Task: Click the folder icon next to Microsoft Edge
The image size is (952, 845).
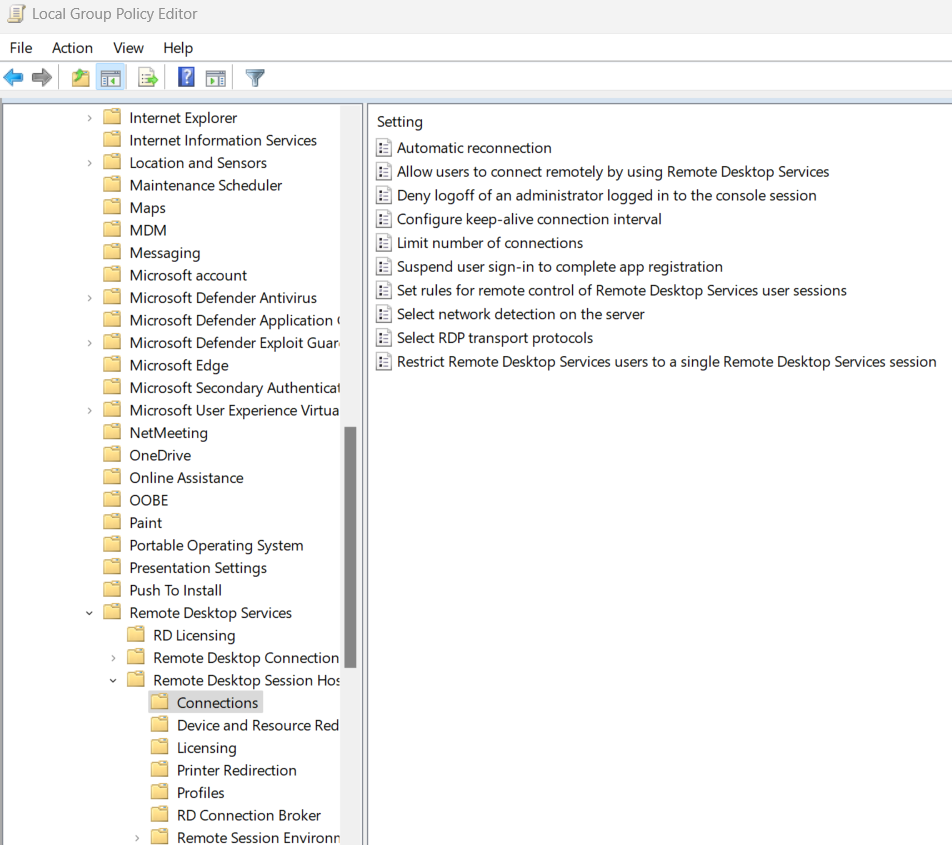Action: click(112, 365)
